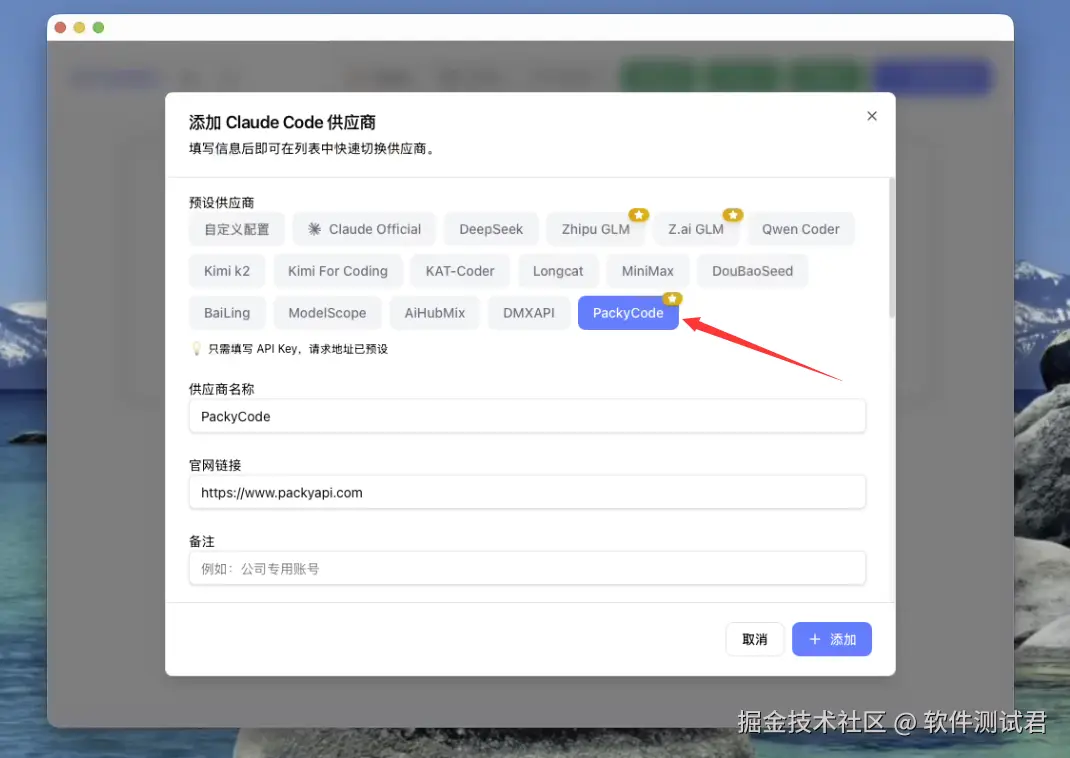Image resolution: width=1070 pixels, height=758 pixels.
Task: Choose the Longcat preset
Action: point(558,271)
